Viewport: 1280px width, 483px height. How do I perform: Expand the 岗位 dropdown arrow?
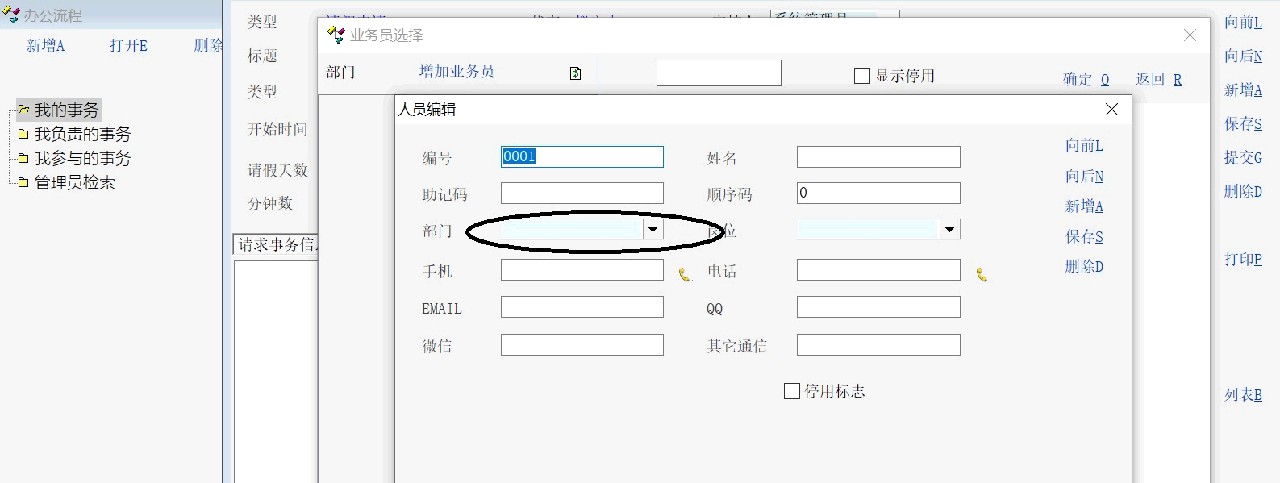coord(949,229)
